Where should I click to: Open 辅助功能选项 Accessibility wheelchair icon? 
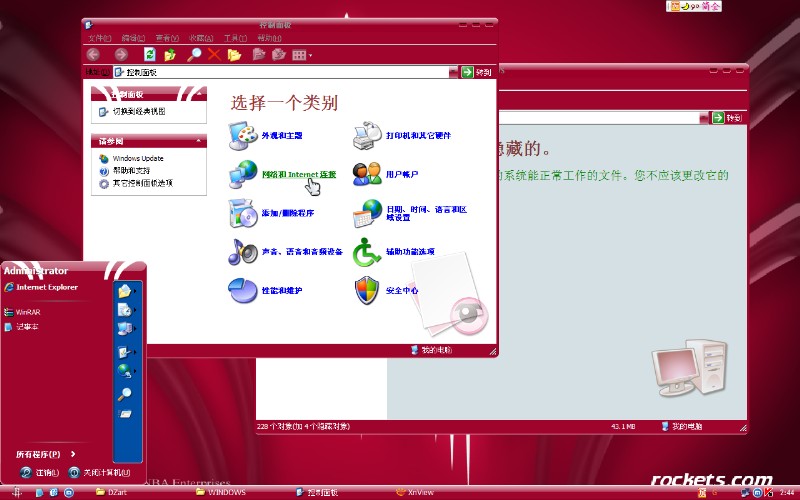tap(367, 252)
